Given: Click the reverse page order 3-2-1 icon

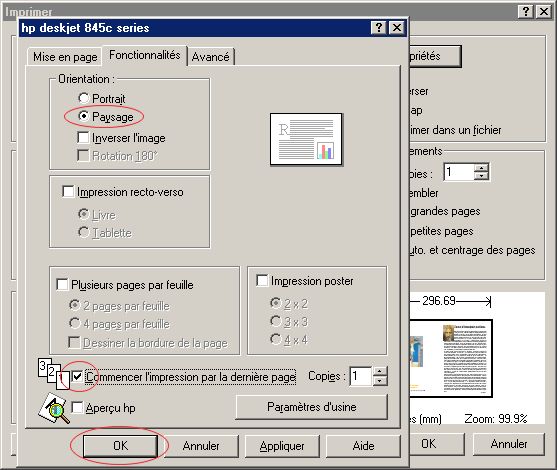Looking at the screenshot, I should click(53, 374).
